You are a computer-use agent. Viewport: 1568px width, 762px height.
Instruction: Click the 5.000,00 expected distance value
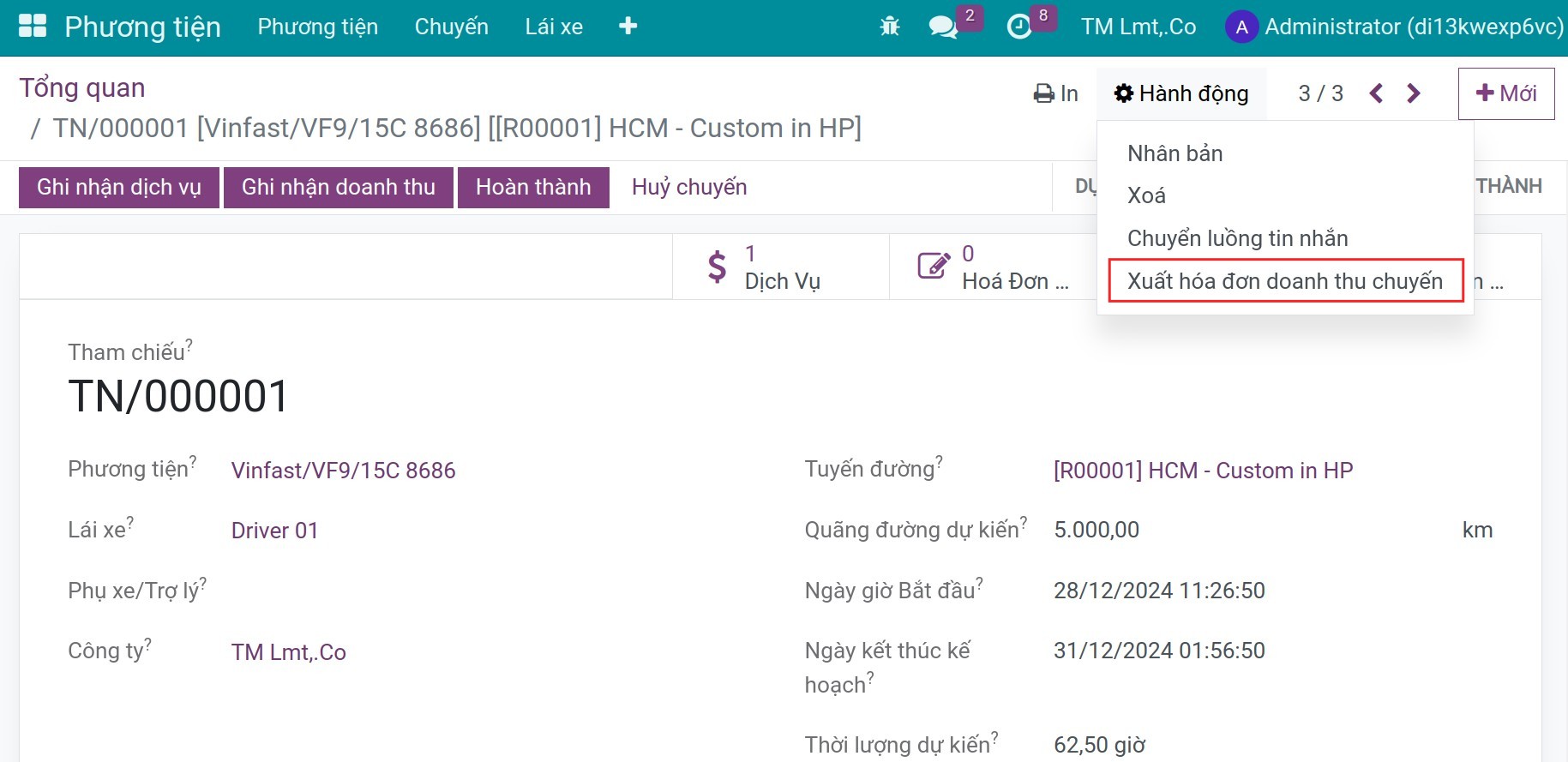(1096, 531)
